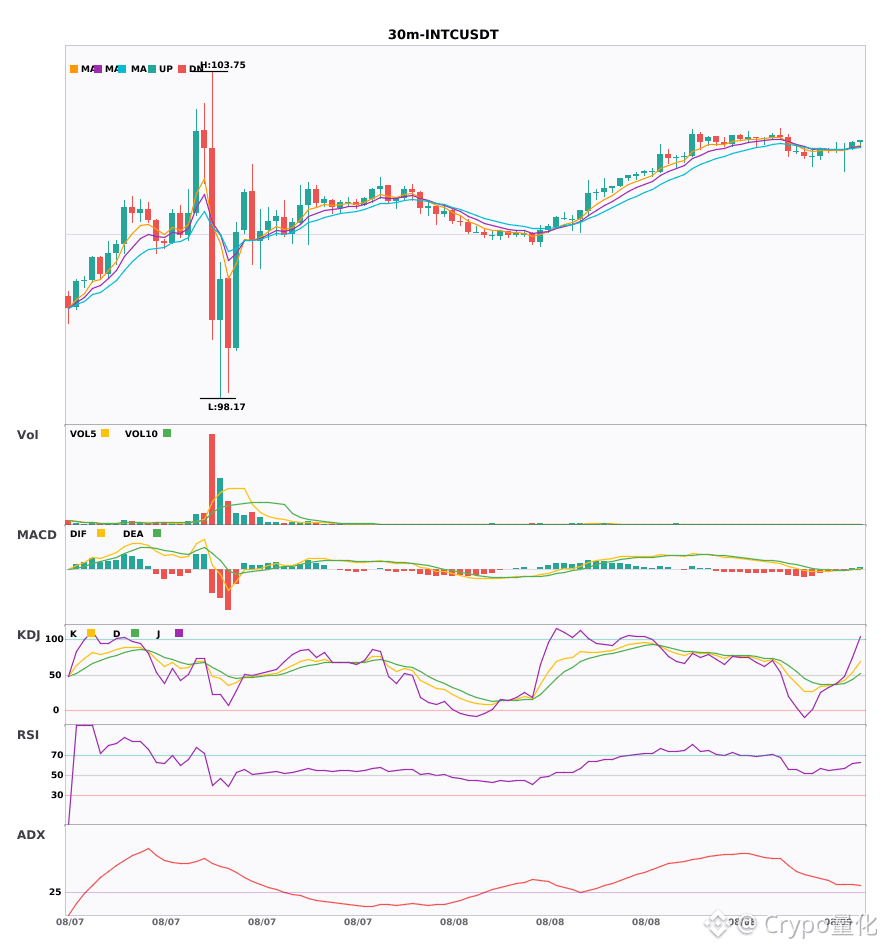This screenshot has width=885, height=950.
Task: Click the purple J line swatch
Action: click(179, 633)
